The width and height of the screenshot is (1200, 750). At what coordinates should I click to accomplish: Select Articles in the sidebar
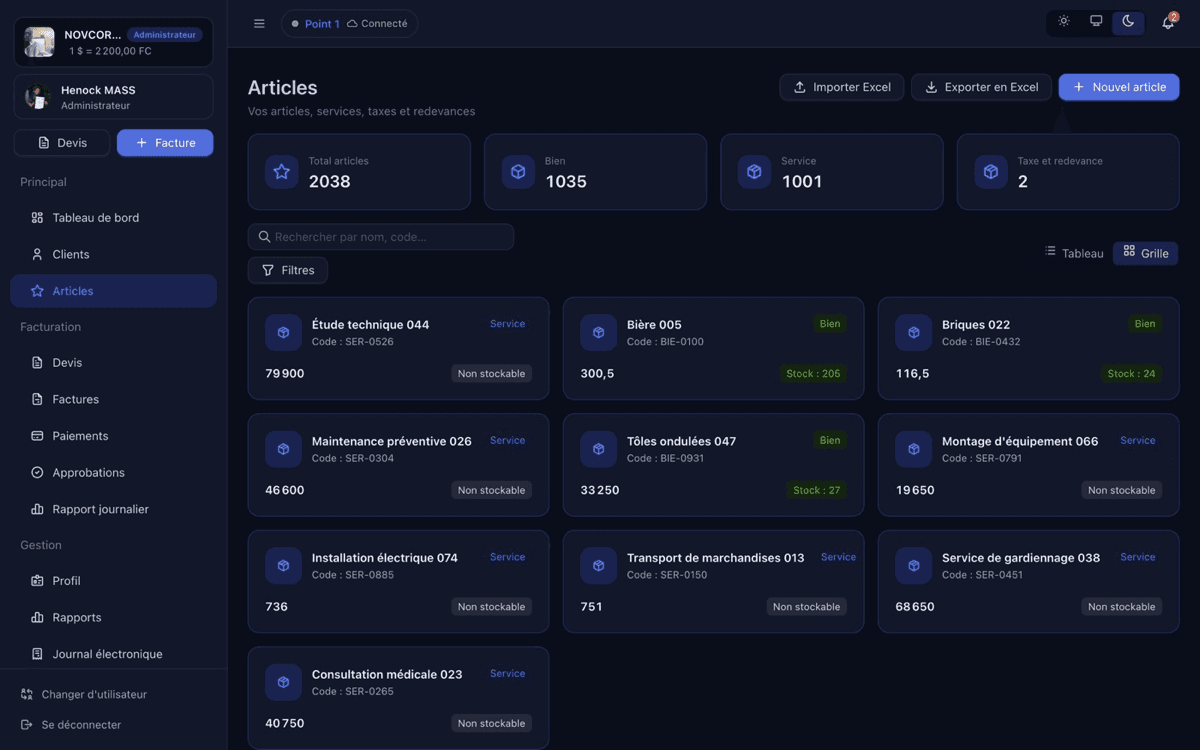coord(113,291)
